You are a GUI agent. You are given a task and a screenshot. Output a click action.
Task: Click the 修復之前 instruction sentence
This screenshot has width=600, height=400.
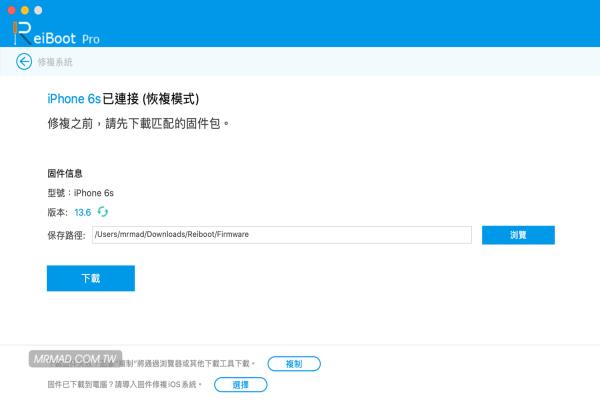click(x=138, y=124)
